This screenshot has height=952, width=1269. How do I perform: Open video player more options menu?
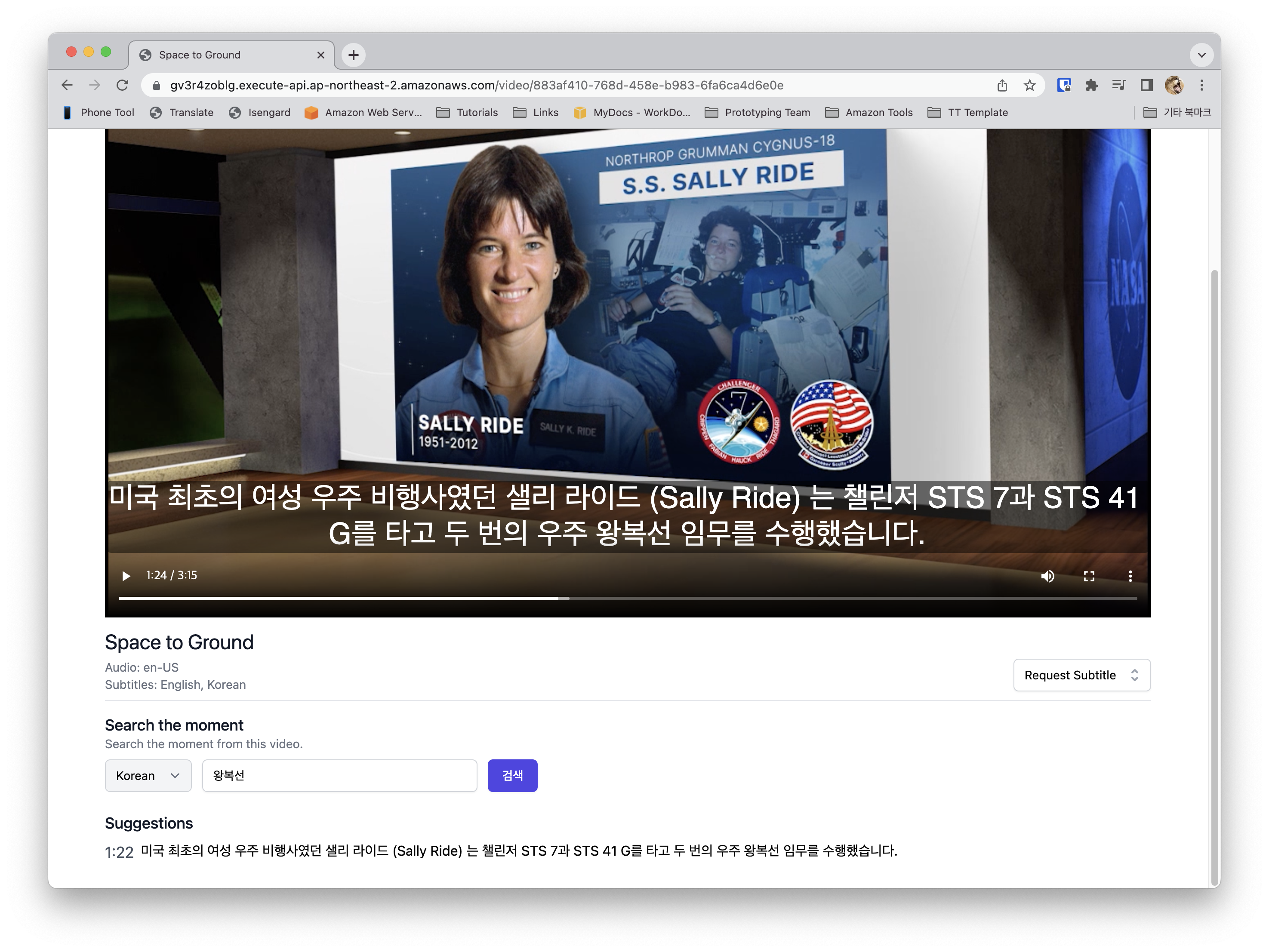point(1130,576)
